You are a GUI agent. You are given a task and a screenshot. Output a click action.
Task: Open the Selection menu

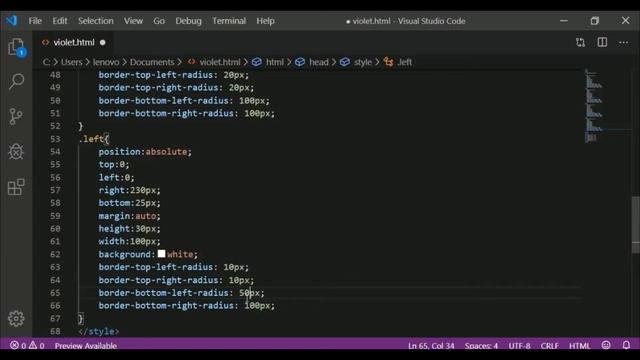tap(96, 21)
